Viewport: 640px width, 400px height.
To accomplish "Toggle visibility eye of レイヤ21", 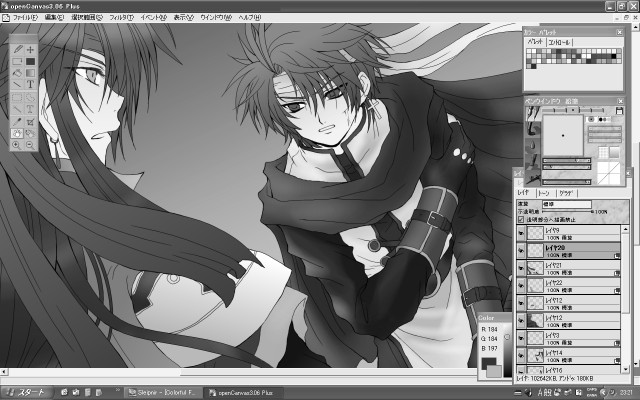I will pos(521,269).
